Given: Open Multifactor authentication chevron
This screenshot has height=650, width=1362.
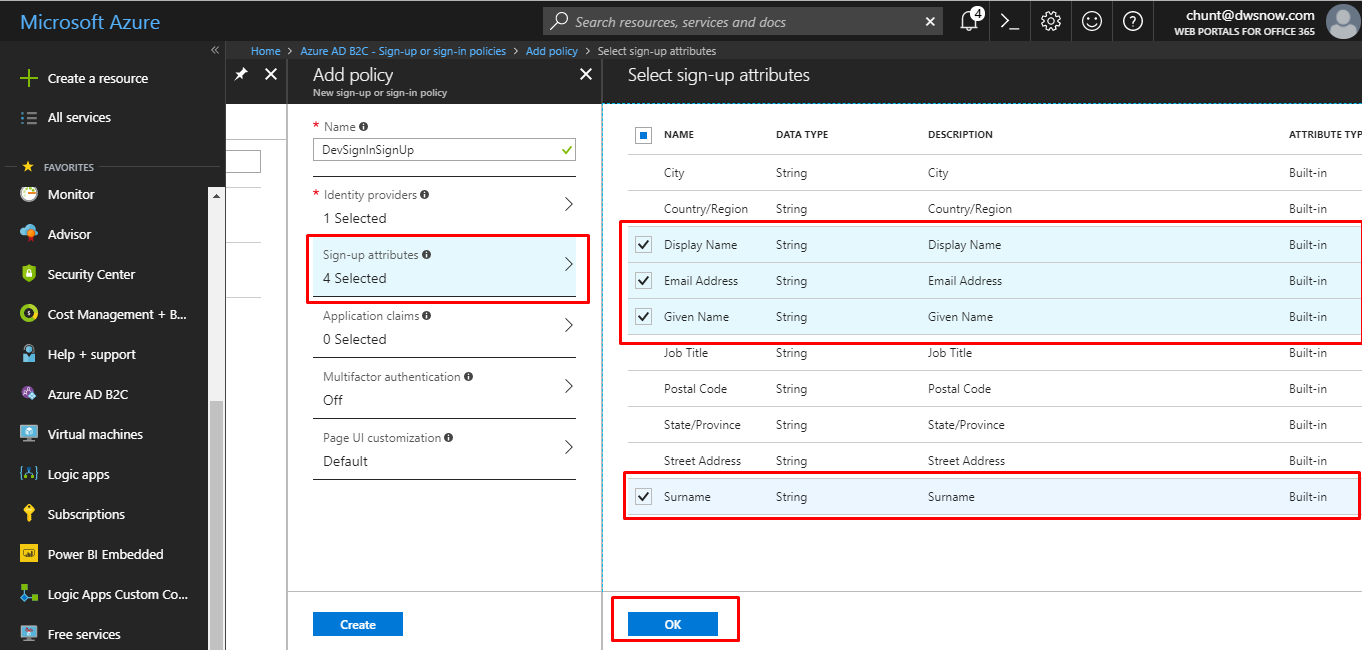Looking at the screenshot, I should [569, 387].
